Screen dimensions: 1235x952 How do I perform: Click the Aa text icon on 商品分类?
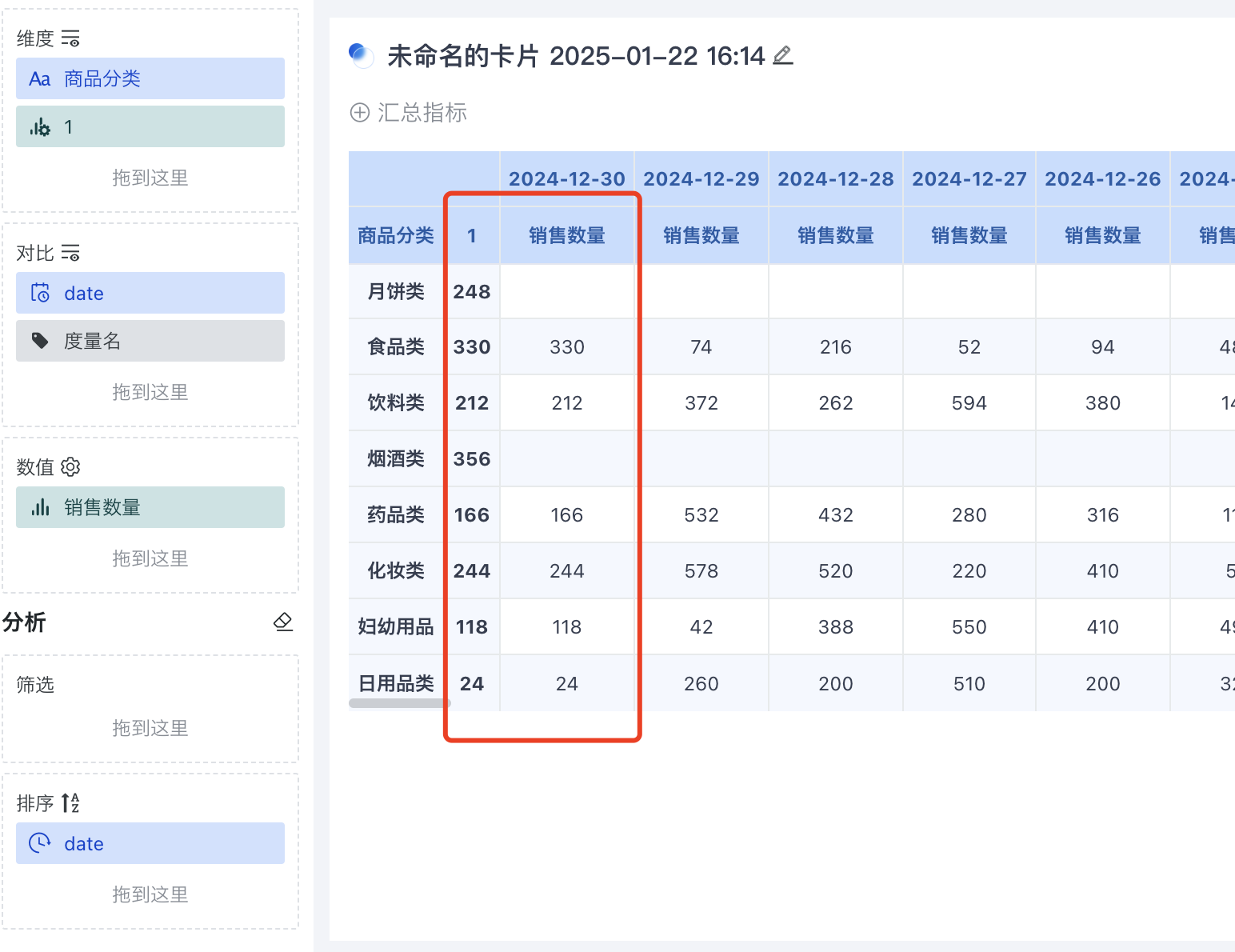click(40, 78)
